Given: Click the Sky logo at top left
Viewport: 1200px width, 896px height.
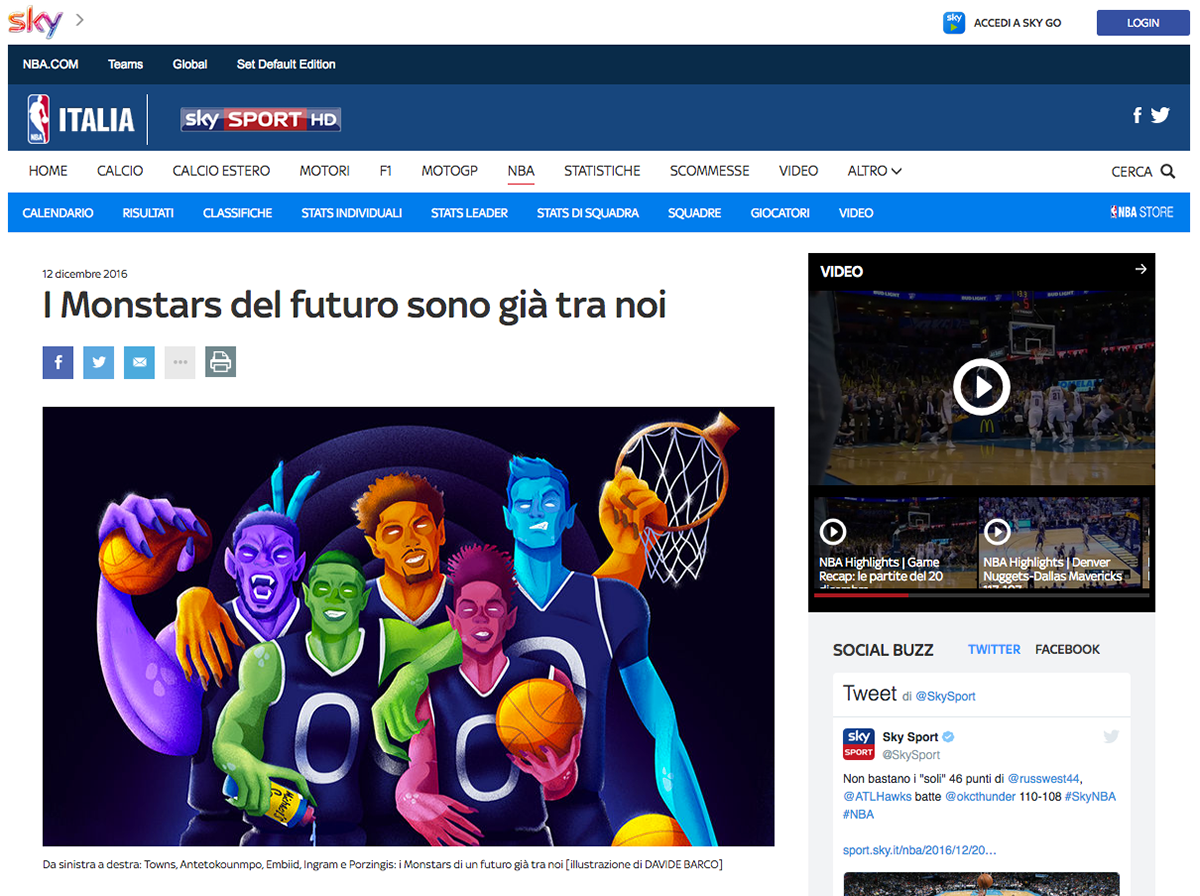Looking at the screenshot, I should [x=36, y=21].
